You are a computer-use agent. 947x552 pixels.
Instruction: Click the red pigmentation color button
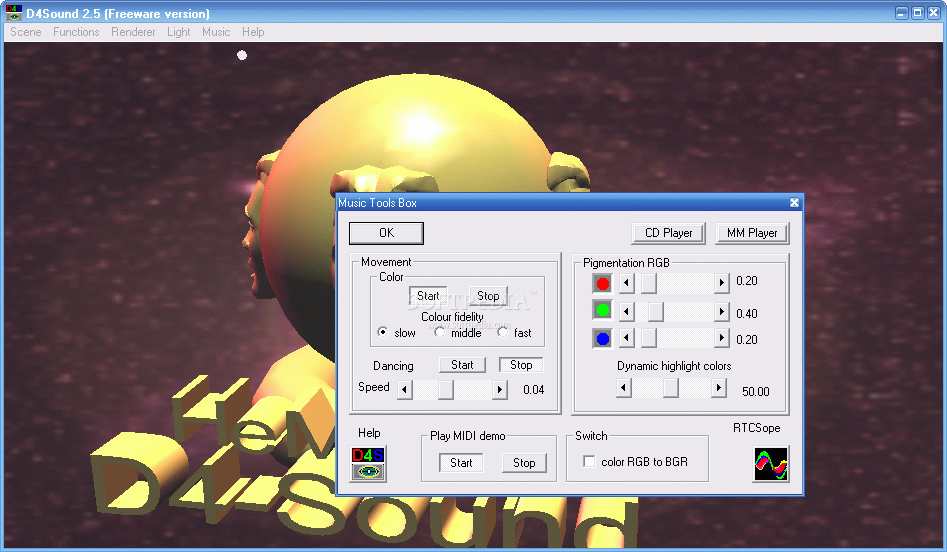coord(603,283)
